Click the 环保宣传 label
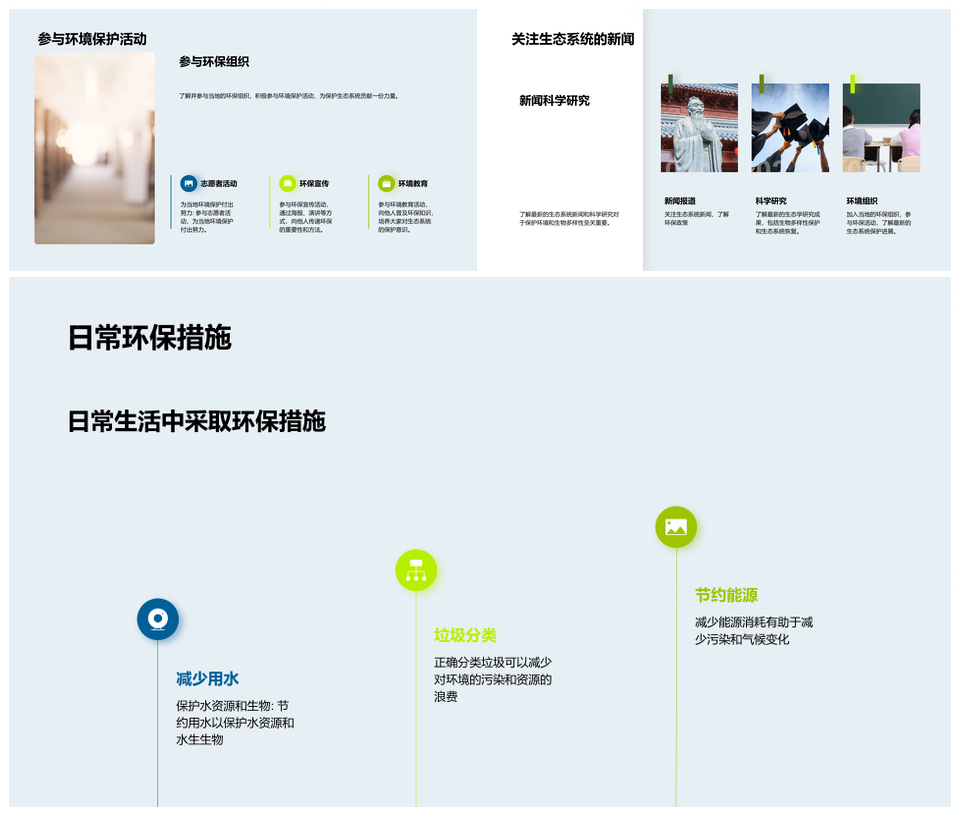960x816 pixels. [x=314, y=184]
